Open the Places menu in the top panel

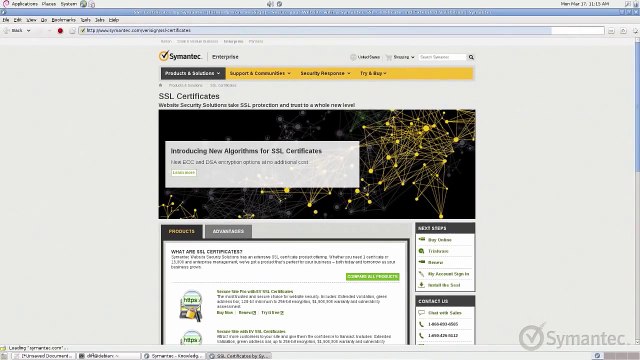click(49, 4)
